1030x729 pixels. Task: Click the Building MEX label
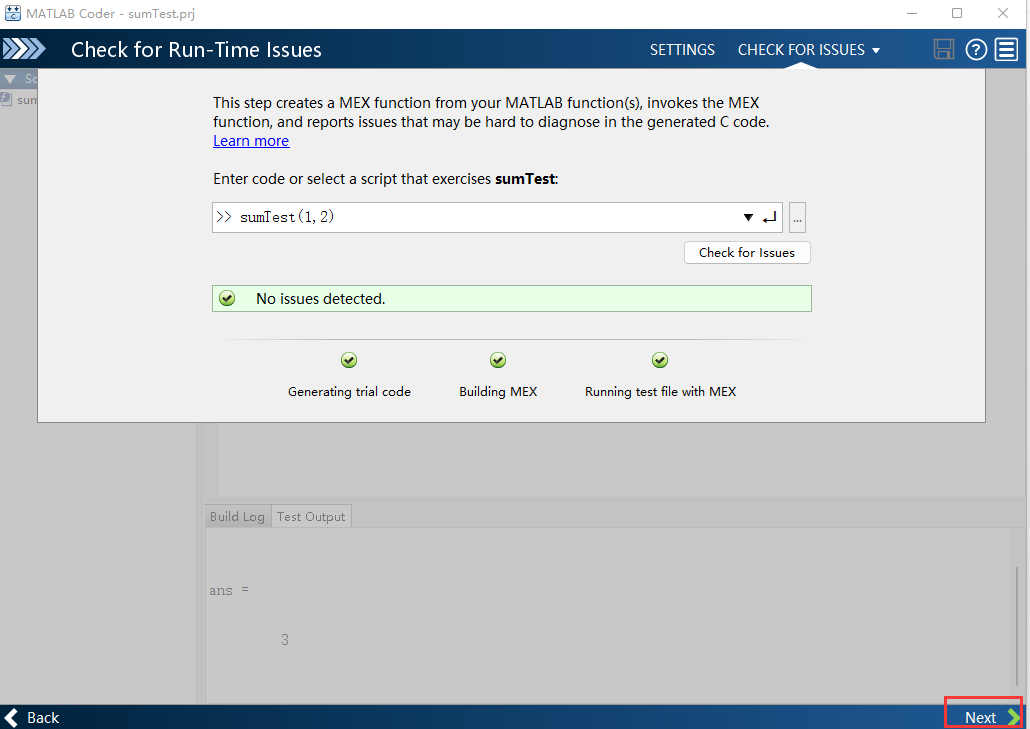tap(498, 391)
